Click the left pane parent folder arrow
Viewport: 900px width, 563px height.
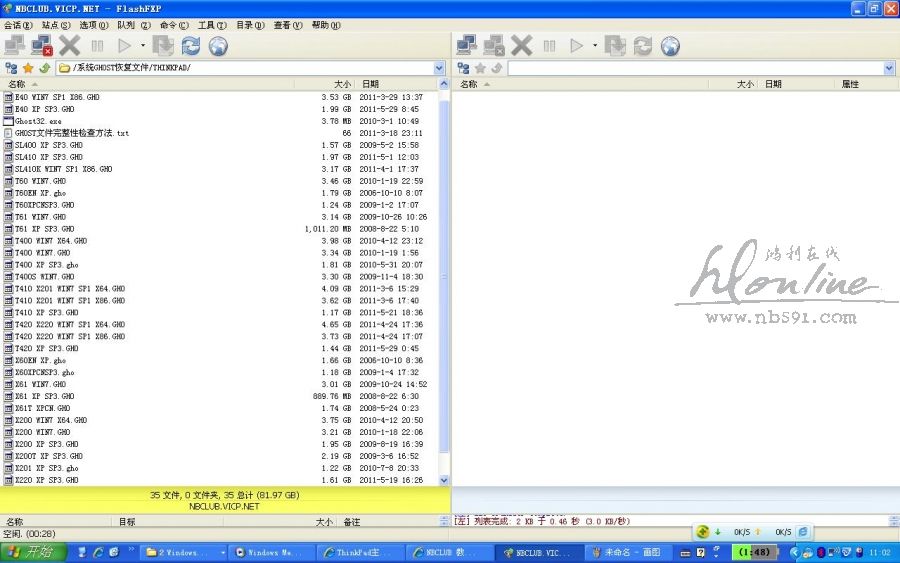click(45, 68)
